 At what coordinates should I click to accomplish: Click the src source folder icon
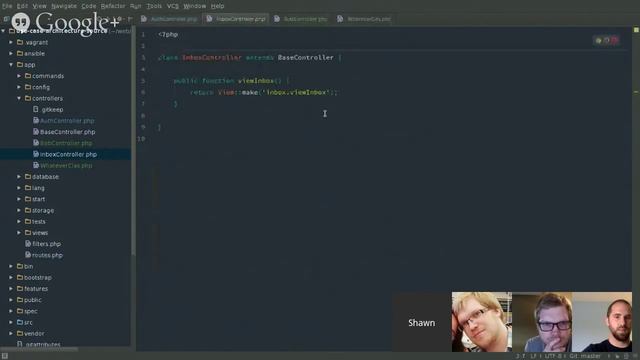pyautogui.click(x=20, y=322)
